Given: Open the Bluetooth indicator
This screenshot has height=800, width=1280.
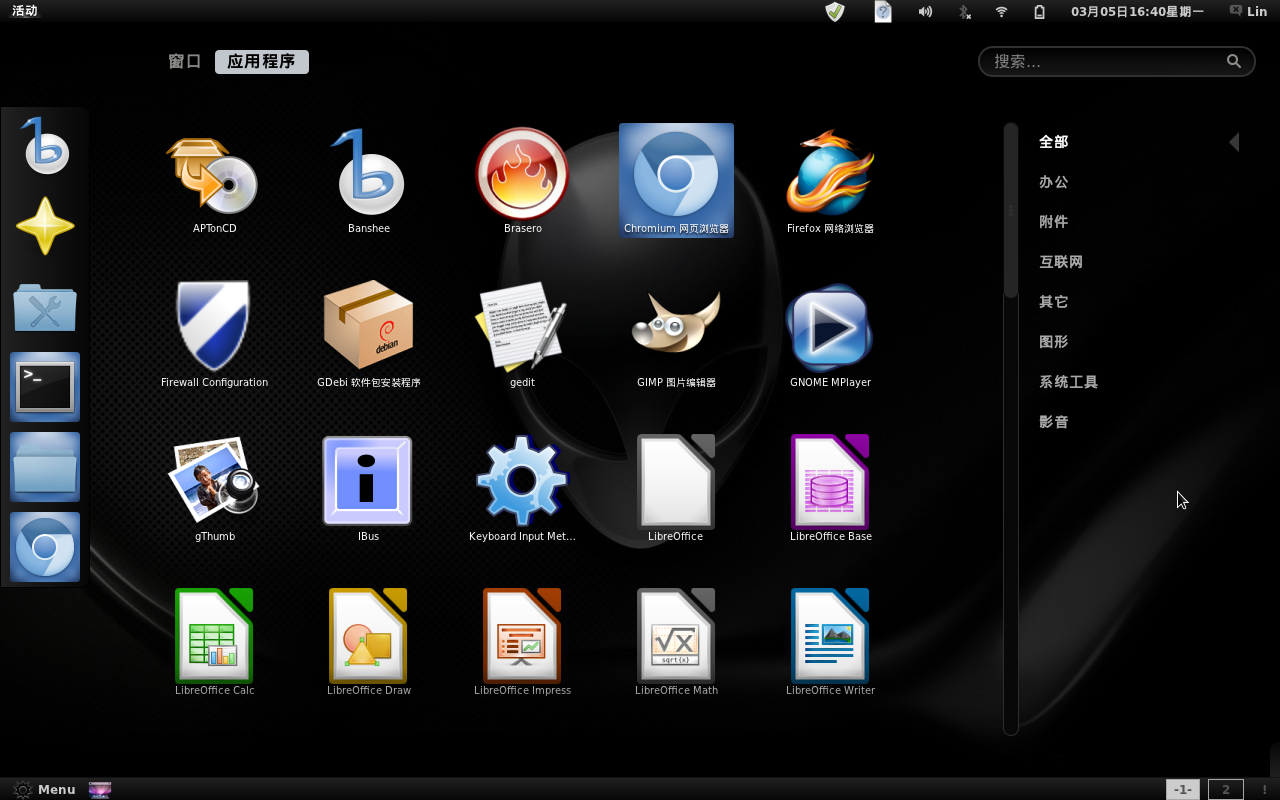Looking at the screenshot, I should click(x=964, y=11).
